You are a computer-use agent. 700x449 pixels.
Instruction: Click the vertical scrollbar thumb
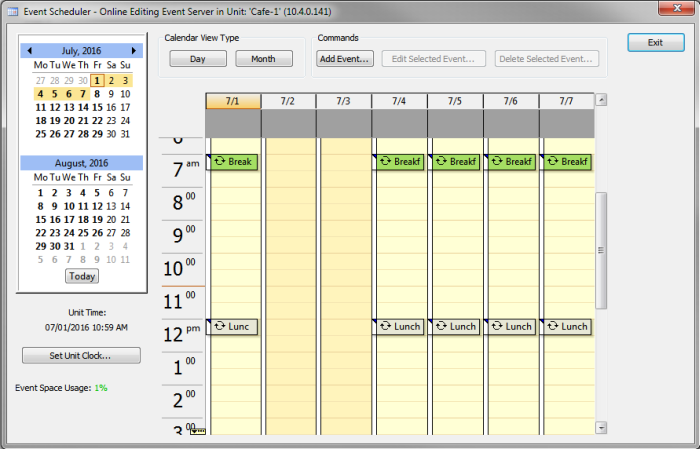[601, 250]
